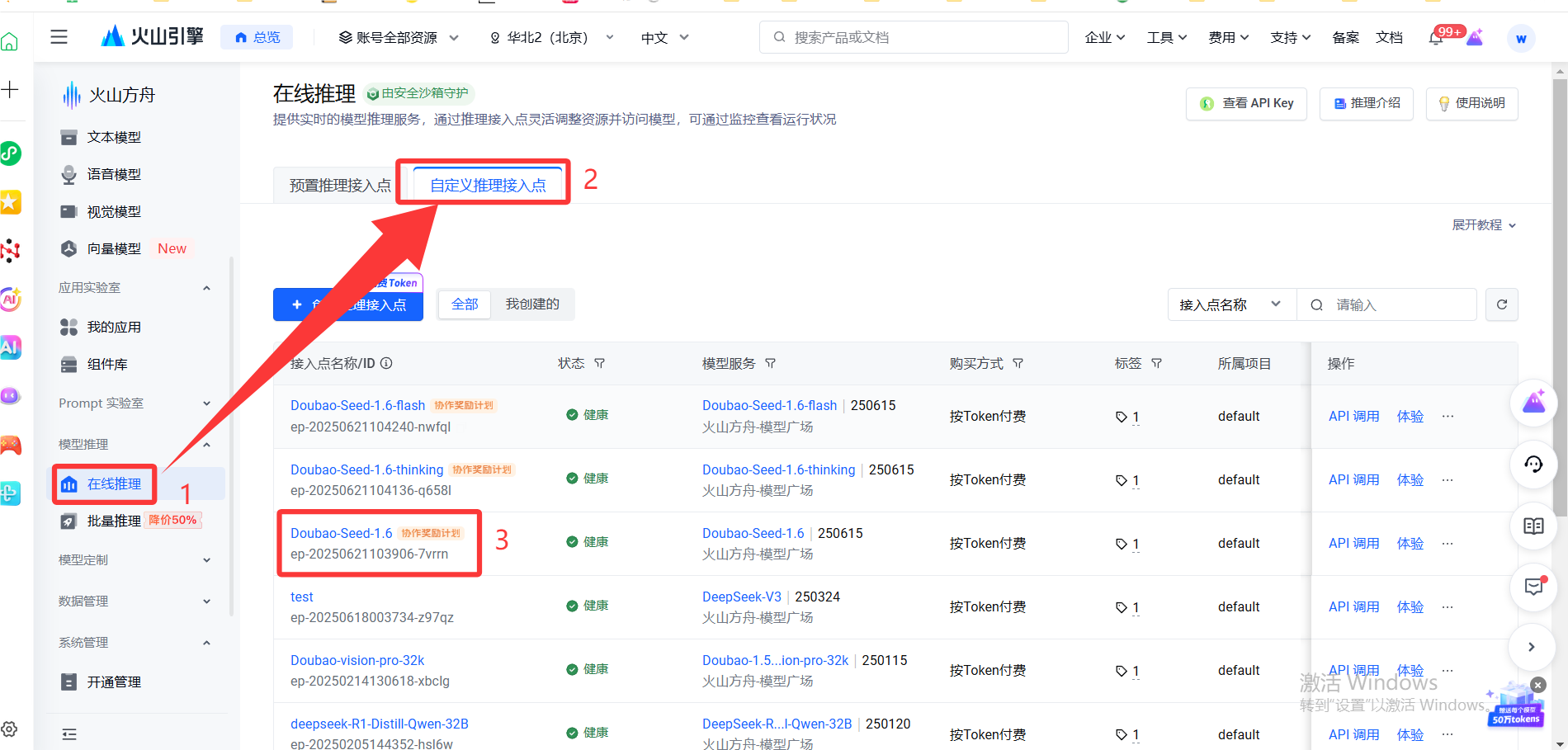The image size is (1568, 750).
Task: Expand the 展开教程 section
Action: [1484, 225]
